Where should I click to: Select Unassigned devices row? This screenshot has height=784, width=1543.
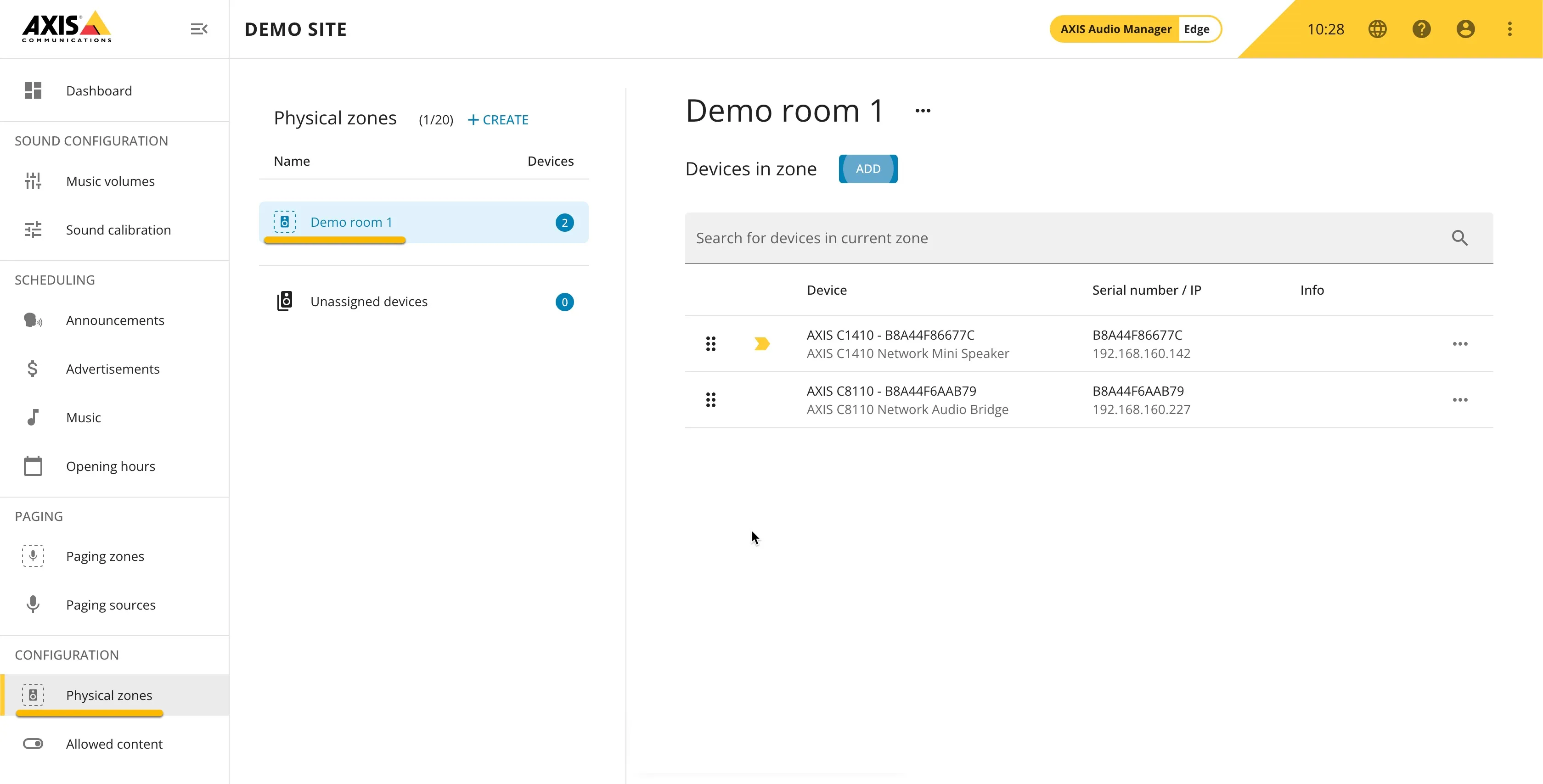423,301
